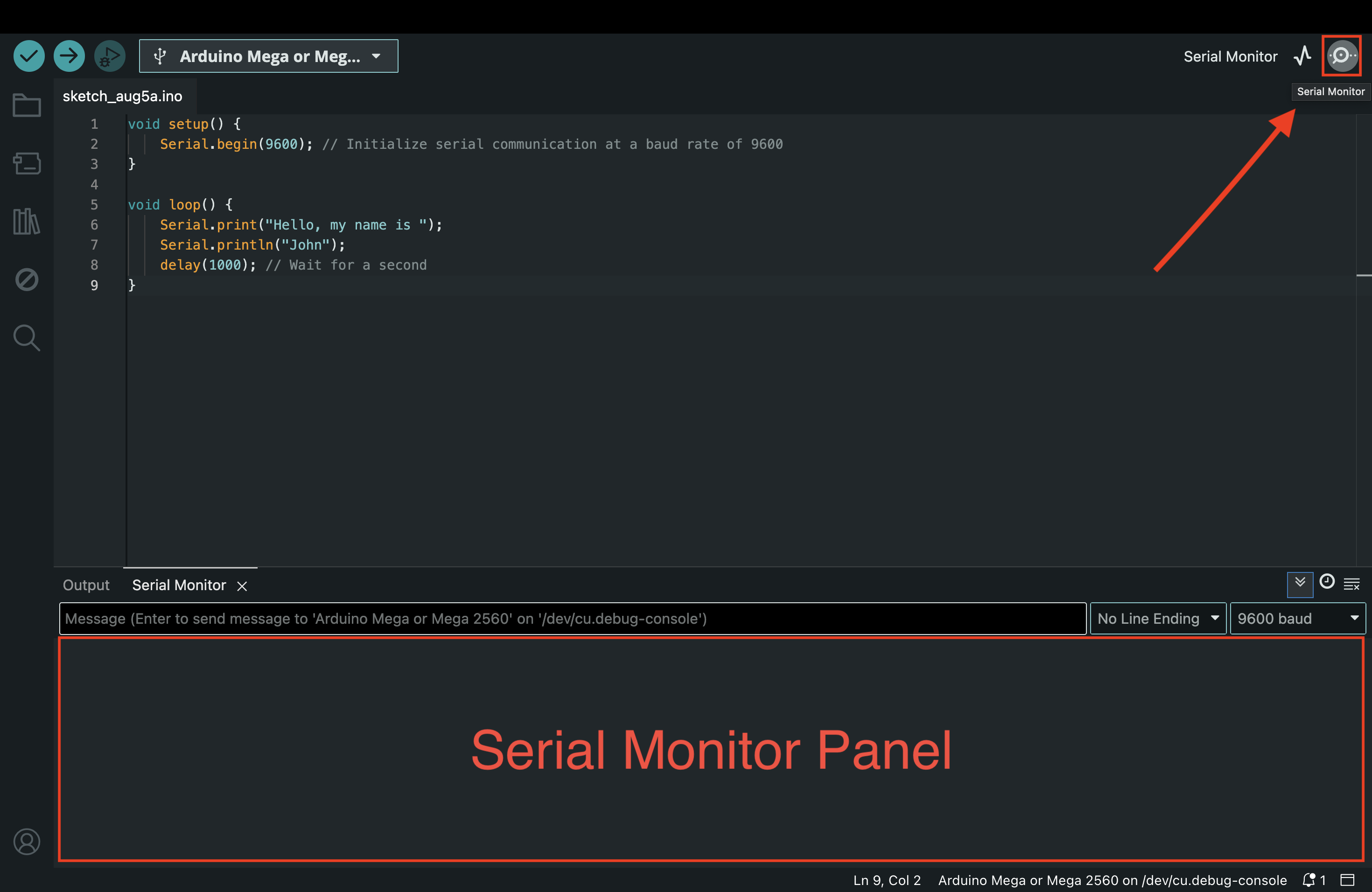Start debugging with the debug button
Viewport: 1372px width, 892px height.
coord(110,56)
